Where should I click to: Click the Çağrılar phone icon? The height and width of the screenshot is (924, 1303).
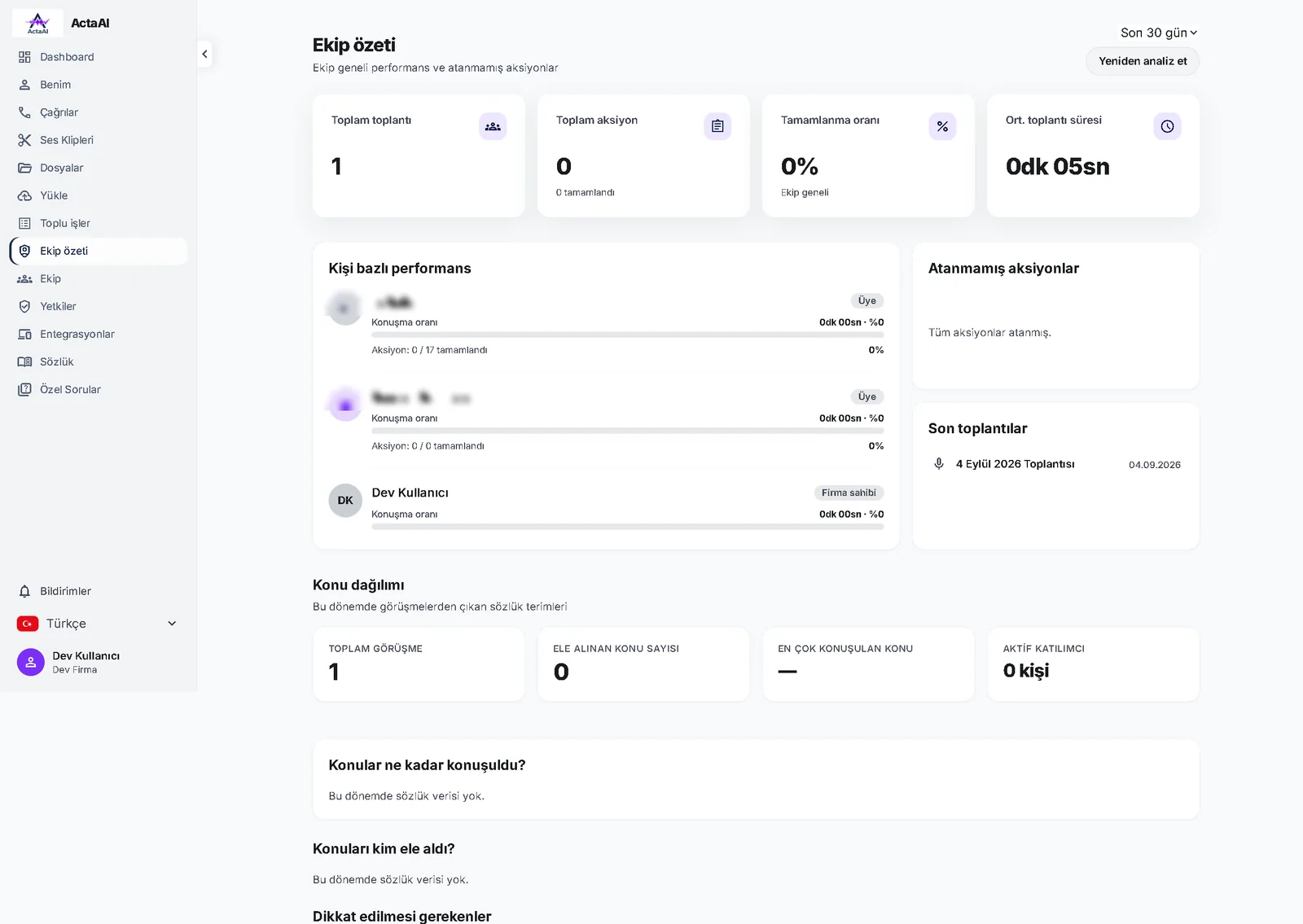(24, 112)
